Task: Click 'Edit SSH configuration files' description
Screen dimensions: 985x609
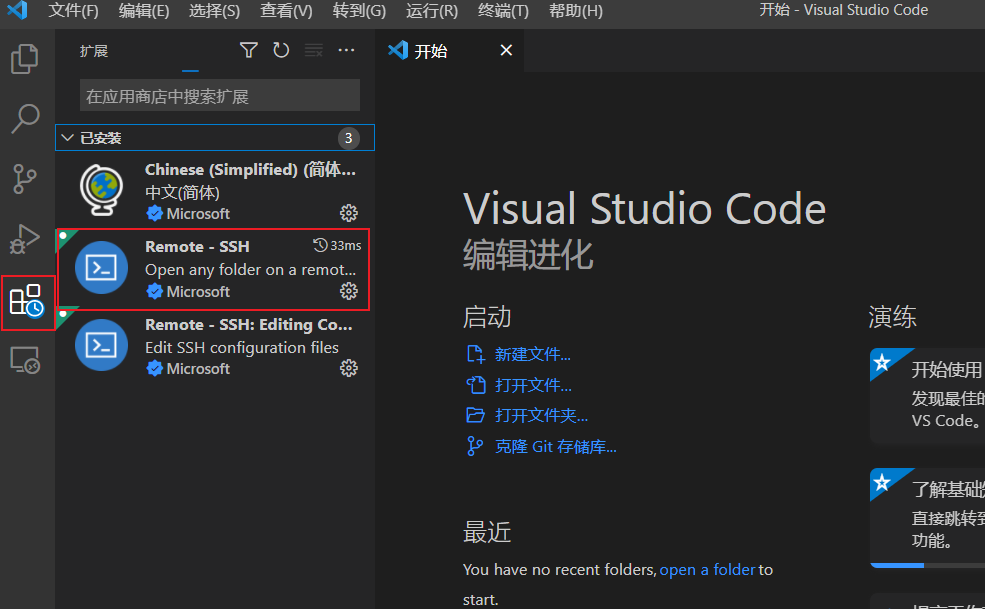Action: click(242, 348)
